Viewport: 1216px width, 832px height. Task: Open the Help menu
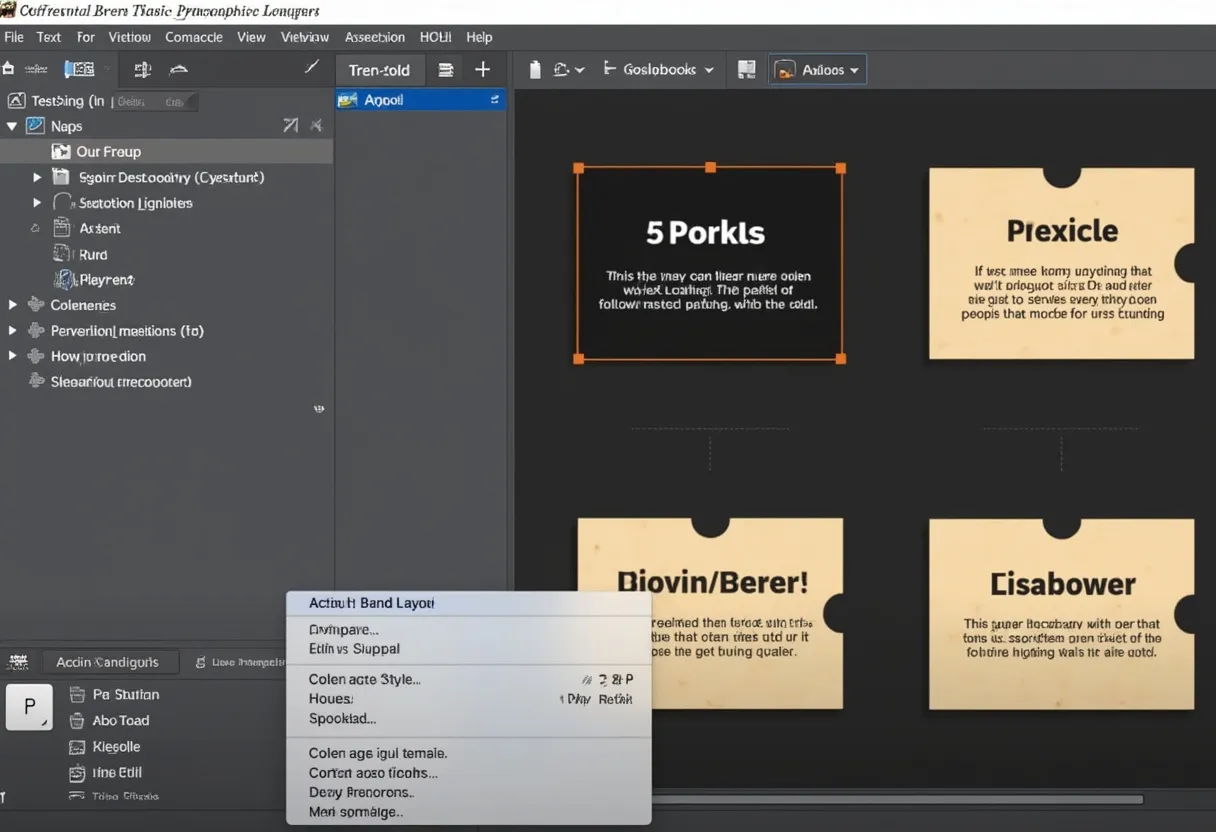pos(479,37)
